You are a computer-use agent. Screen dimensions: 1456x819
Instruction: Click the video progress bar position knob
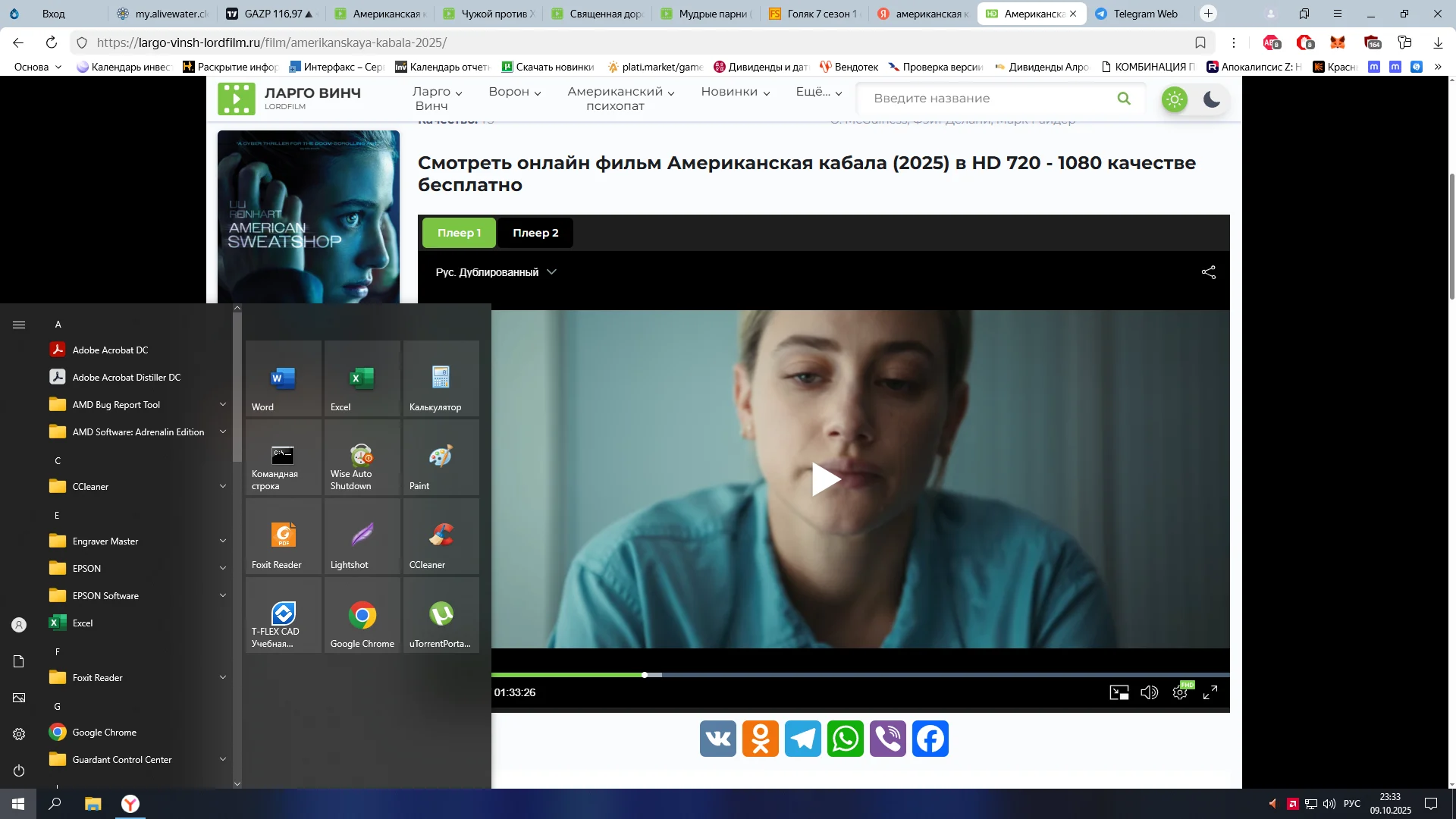tap(645, 675)
